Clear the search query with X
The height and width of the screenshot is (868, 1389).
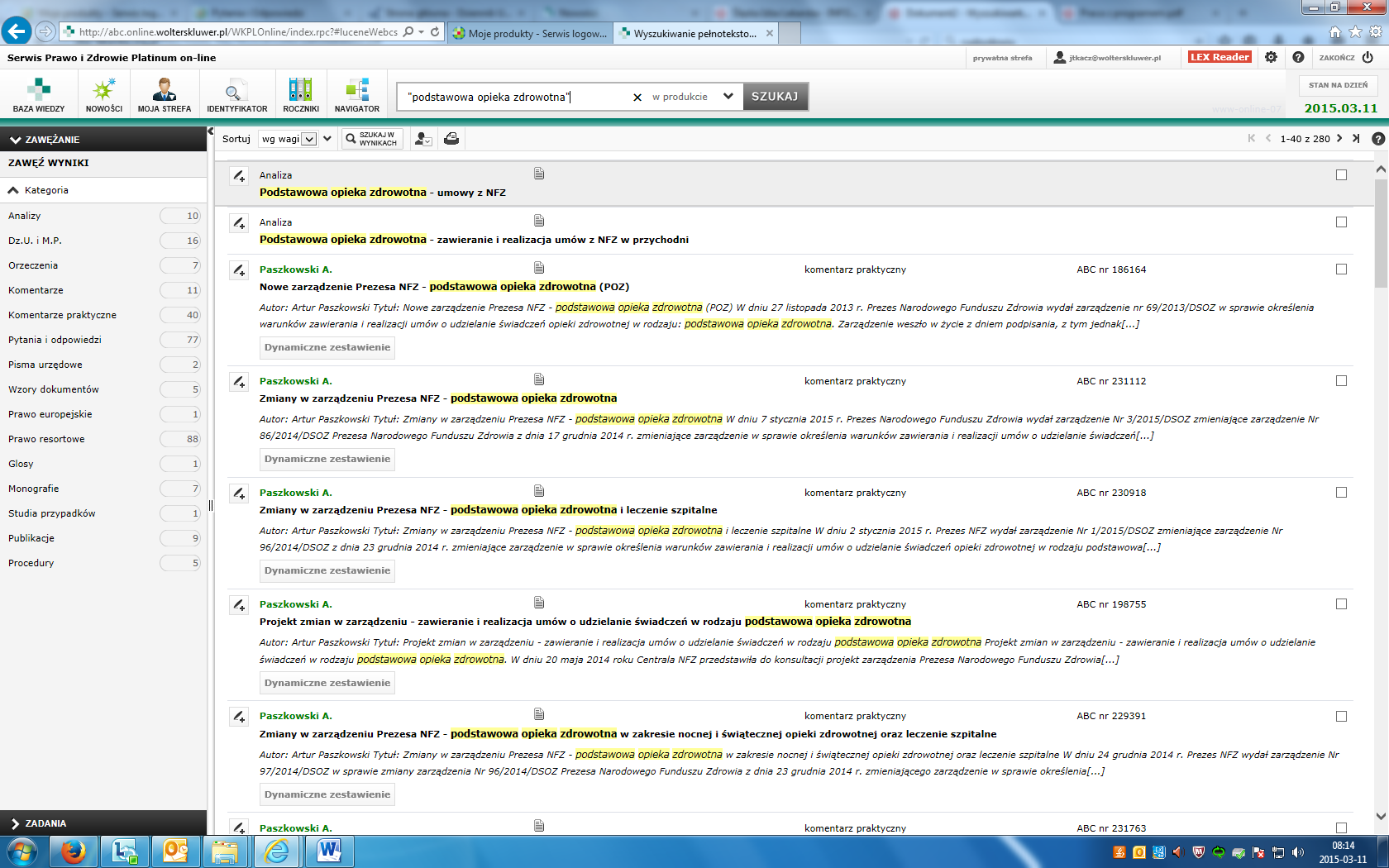[637, 98]
